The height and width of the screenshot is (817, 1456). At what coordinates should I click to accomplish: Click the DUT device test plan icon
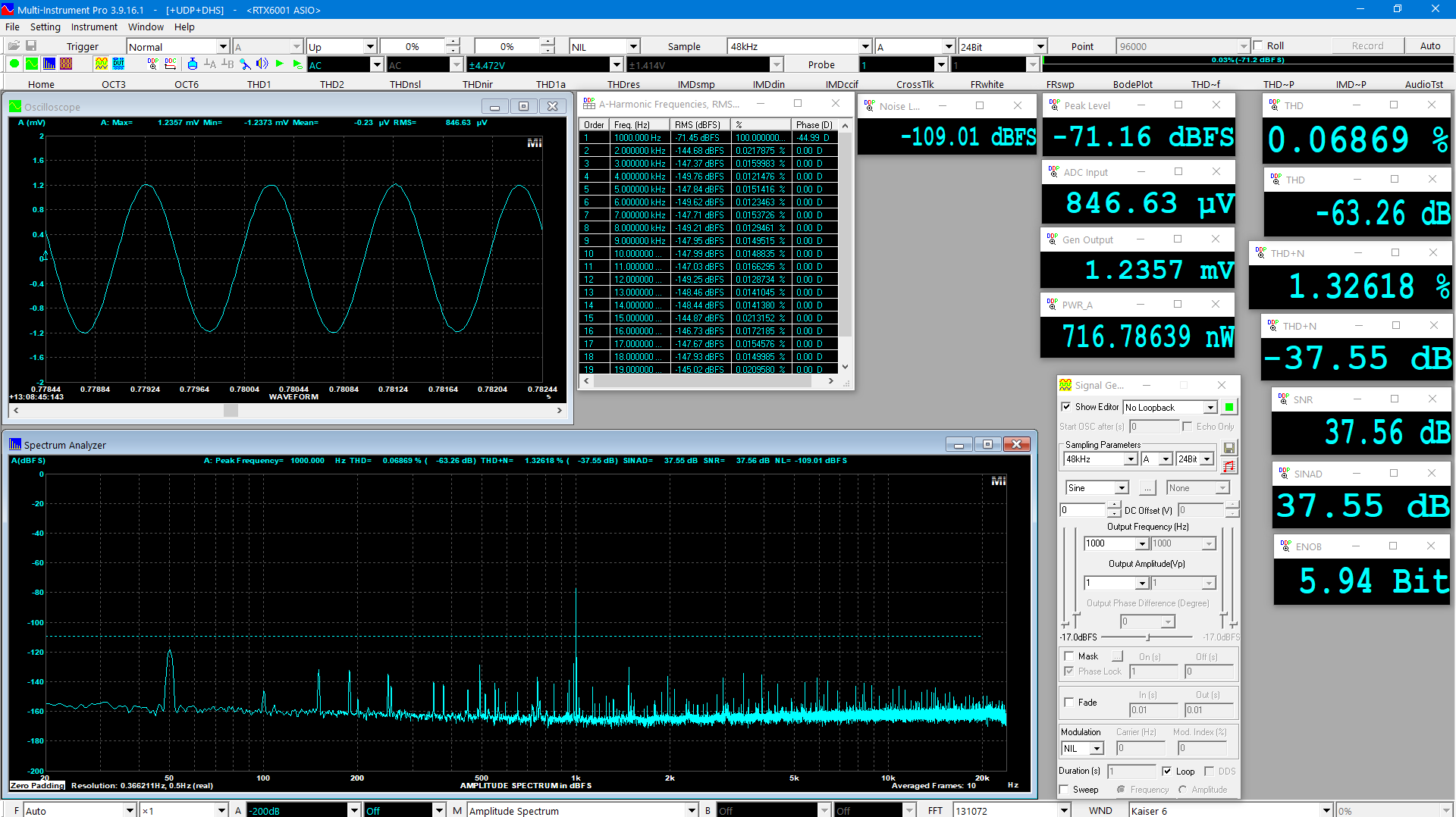118,64
